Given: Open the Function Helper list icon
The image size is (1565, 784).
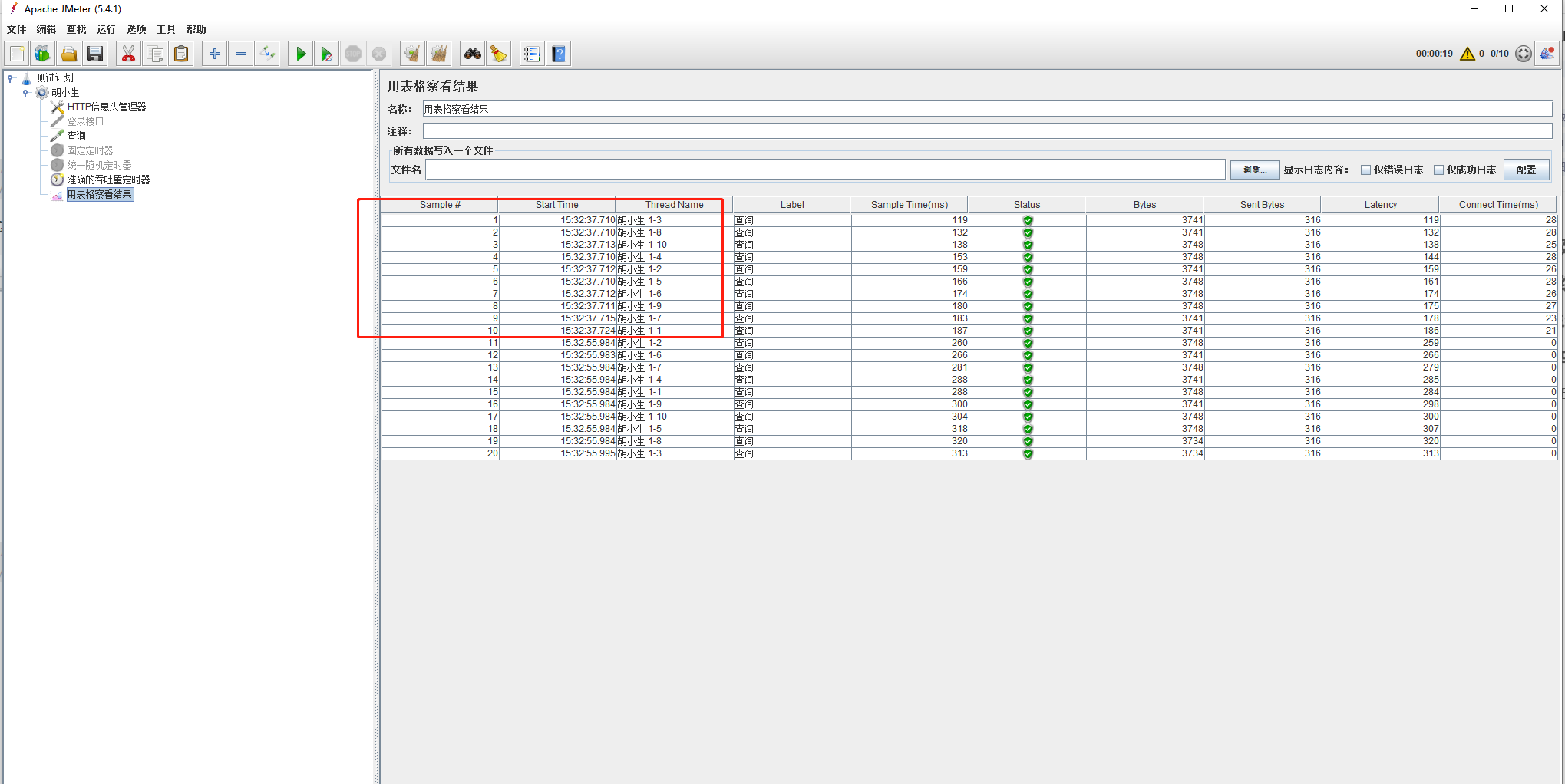Looking at the screenshot, I should pyautogui.click(x=531, y=54).
